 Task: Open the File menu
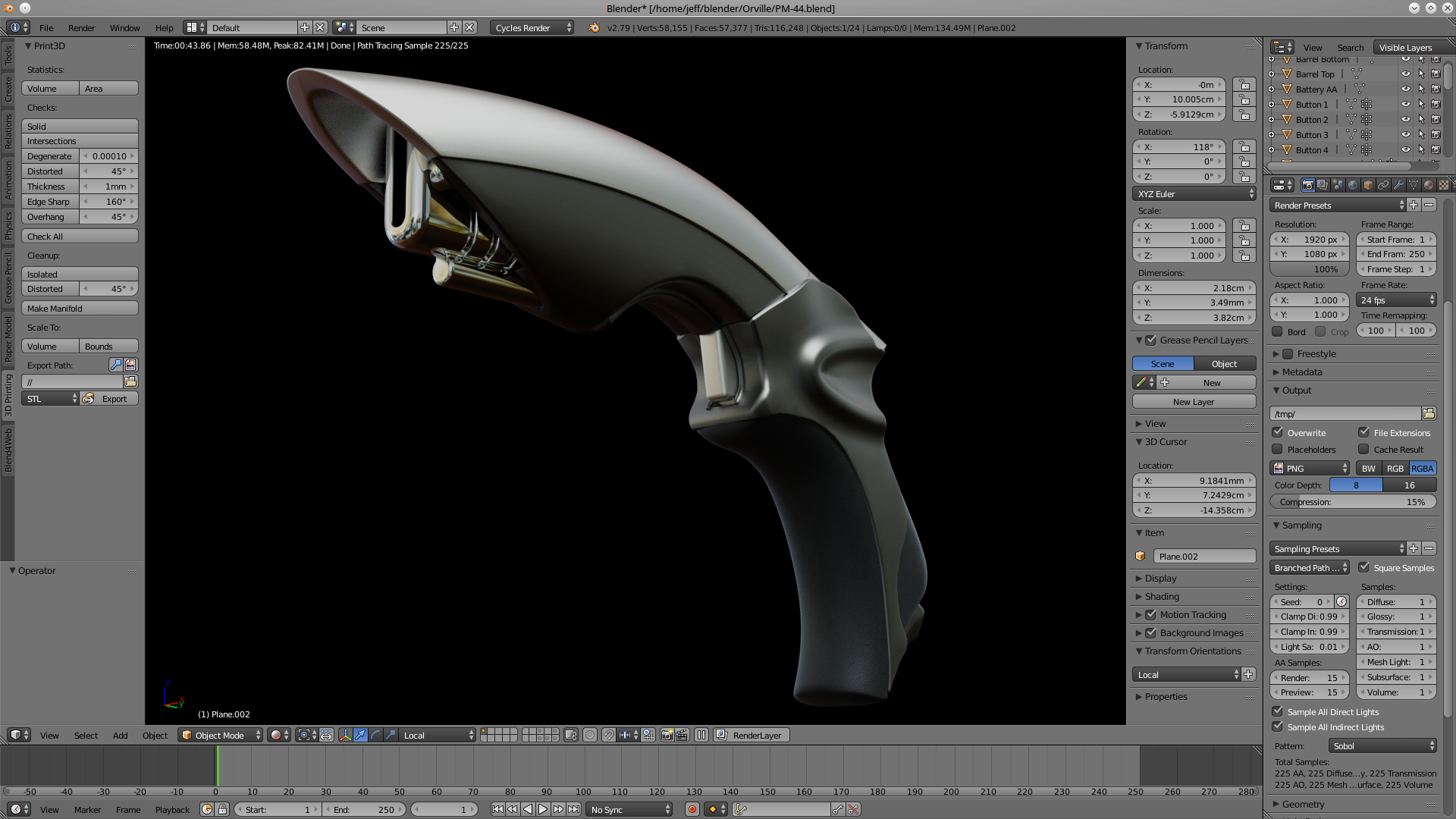coord(46,27)
